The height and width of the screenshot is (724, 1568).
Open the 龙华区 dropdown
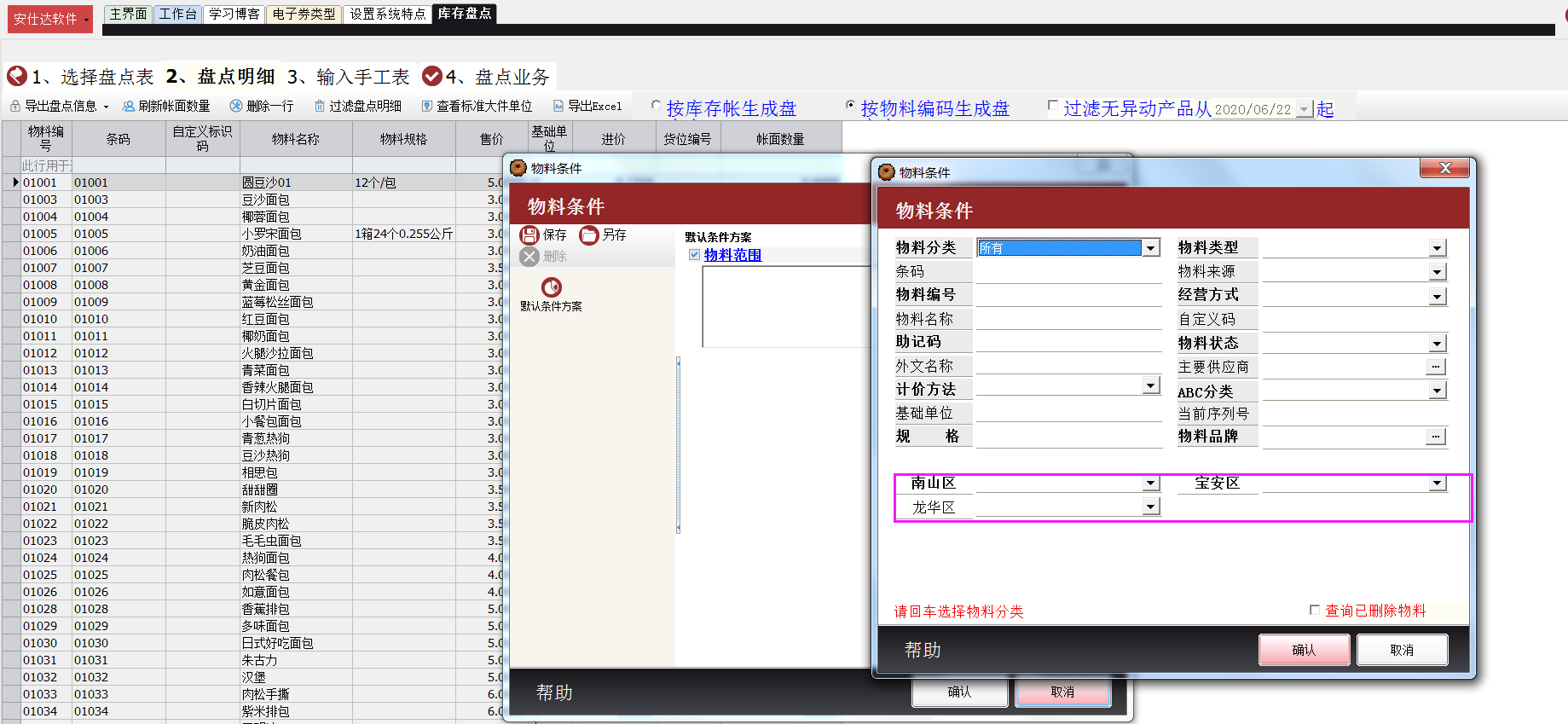(x=1151, y=507)
